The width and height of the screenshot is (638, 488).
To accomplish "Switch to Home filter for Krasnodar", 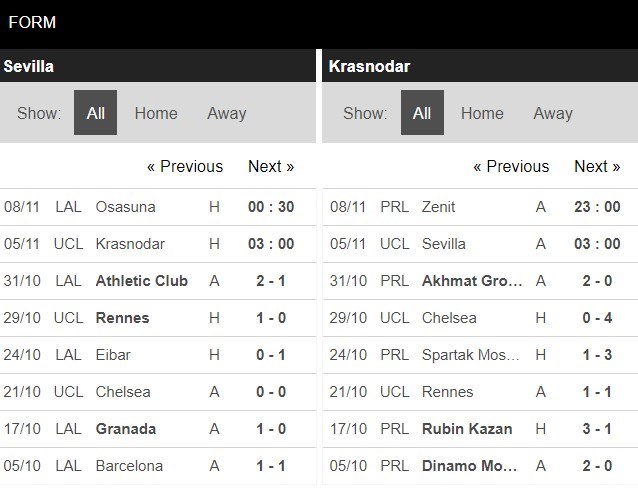I will tap(482, 113).
